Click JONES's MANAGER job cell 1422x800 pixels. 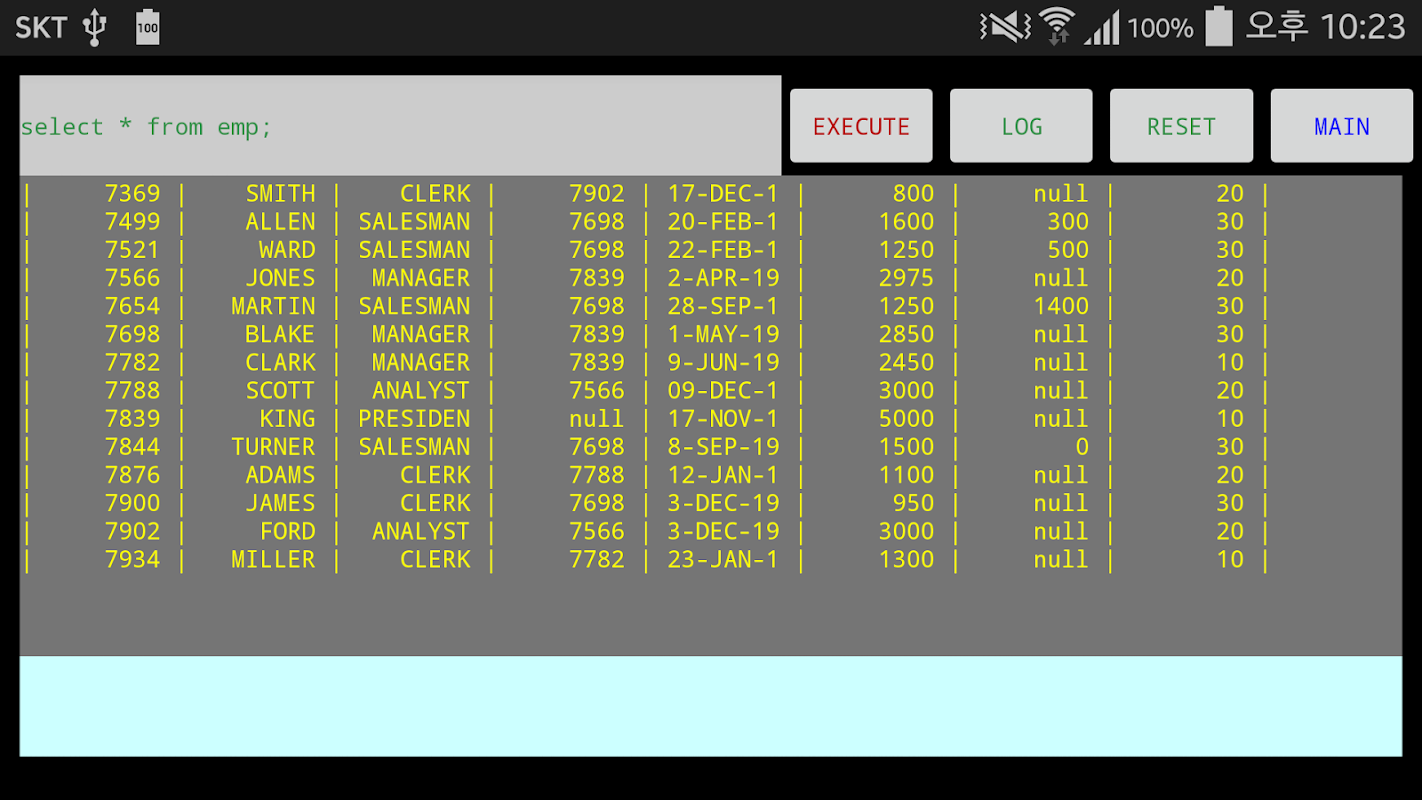(x=421, y=278)
